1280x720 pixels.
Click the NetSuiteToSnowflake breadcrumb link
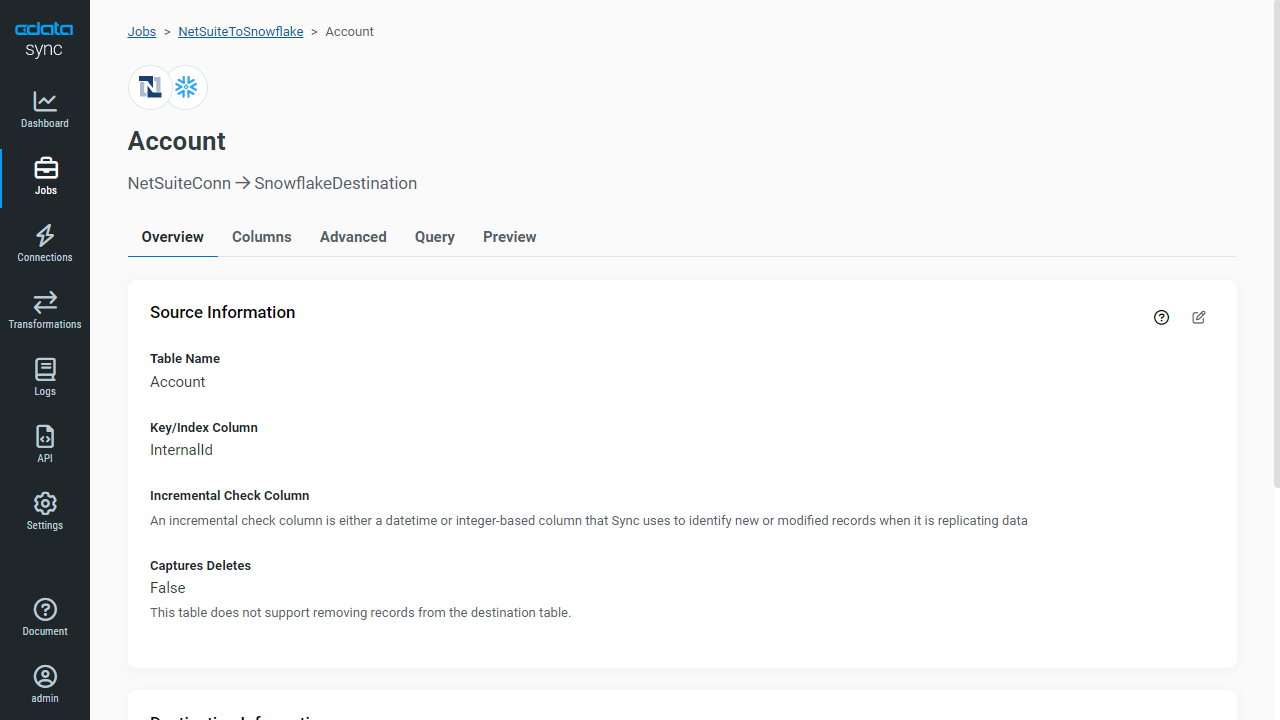241,32
